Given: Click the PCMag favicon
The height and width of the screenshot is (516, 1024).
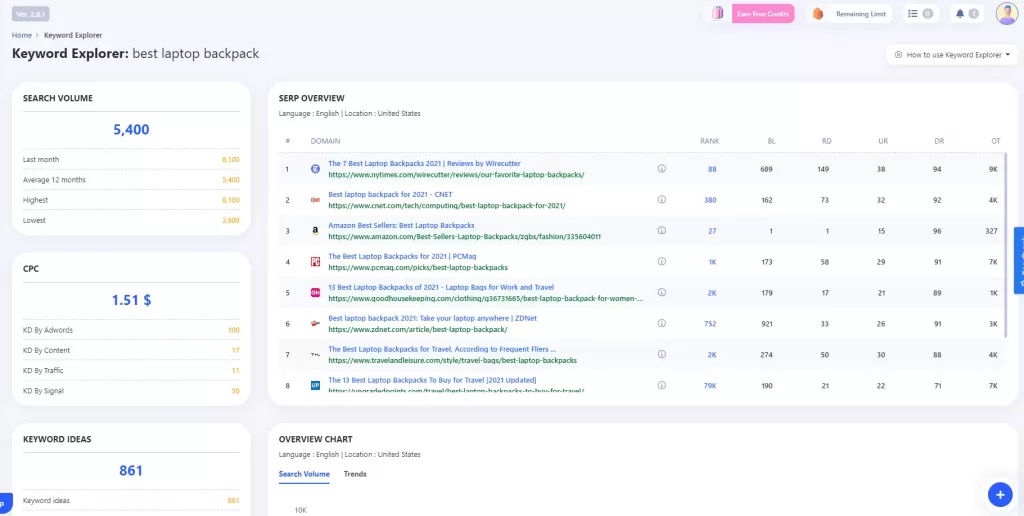Looking at the screenshot, I should 315,262.
